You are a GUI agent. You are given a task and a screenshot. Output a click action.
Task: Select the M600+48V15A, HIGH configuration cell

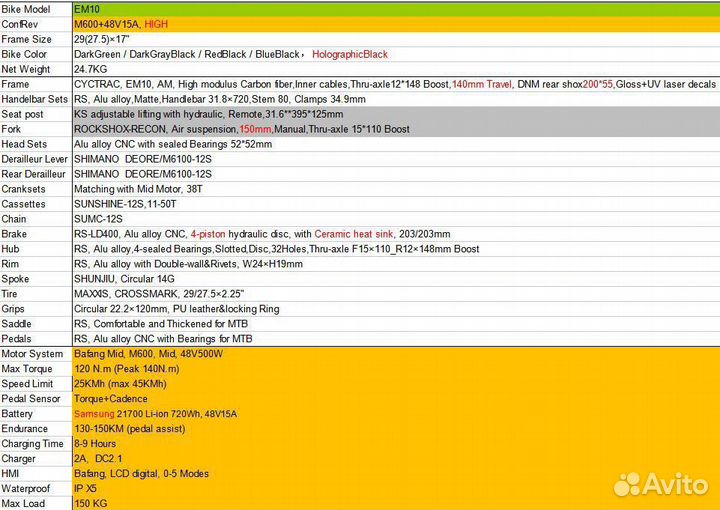pyautogui.click(x=395, y=23)
